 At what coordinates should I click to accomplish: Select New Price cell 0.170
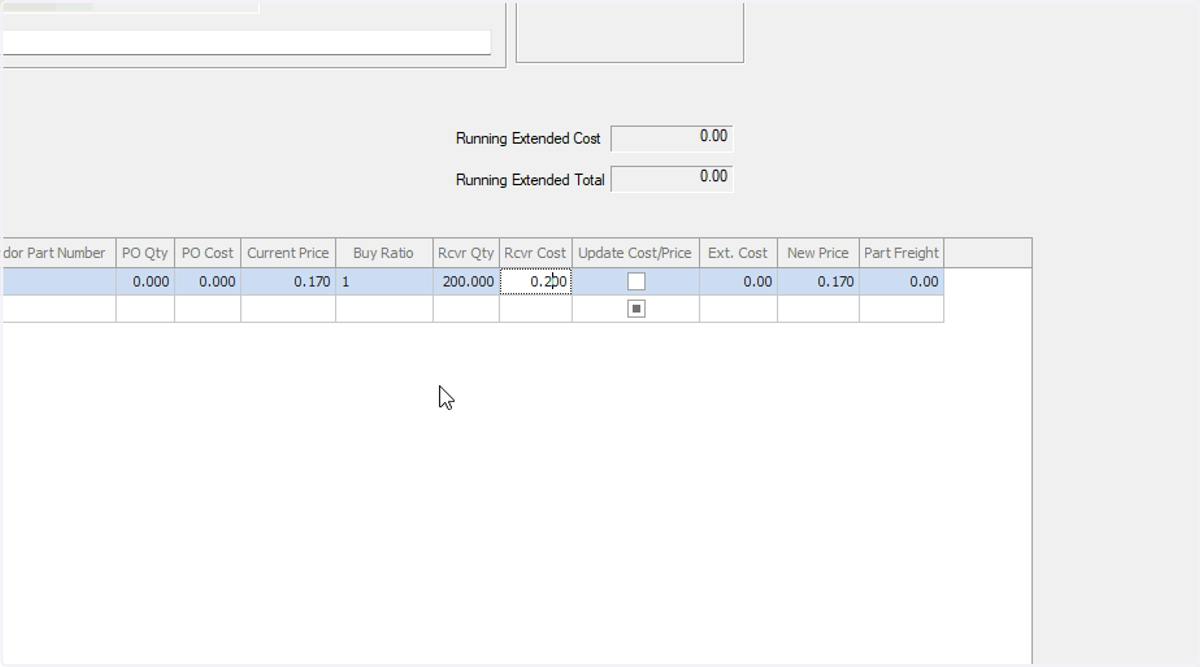click(x=818, y=282)
